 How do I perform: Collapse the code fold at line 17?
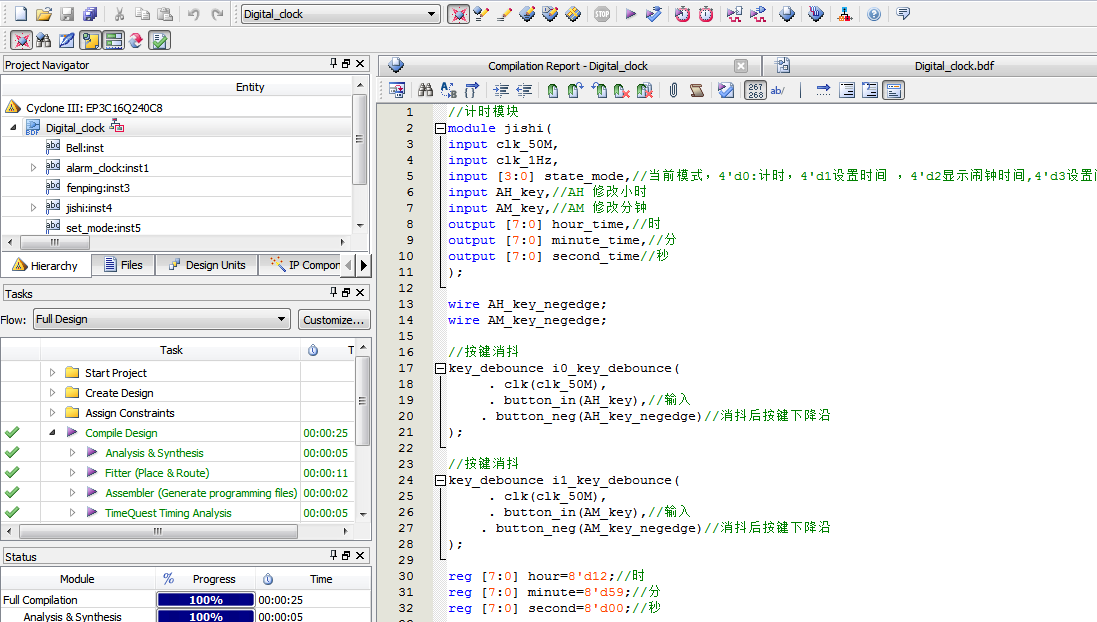440,369
